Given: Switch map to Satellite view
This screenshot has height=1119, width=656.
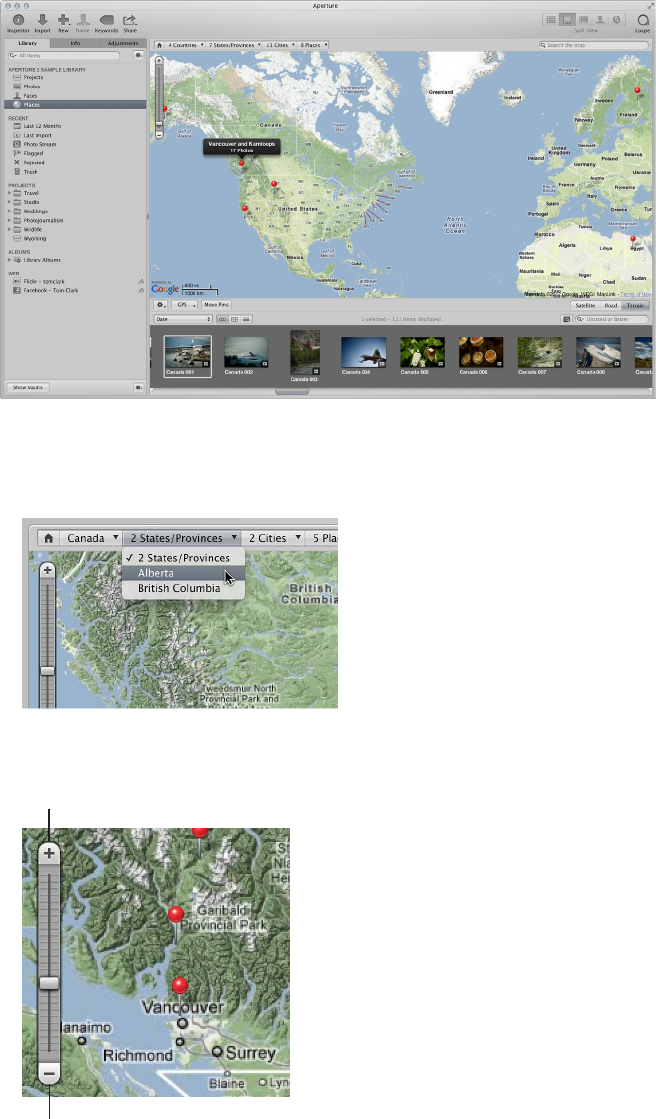Looking at the screenshot, I should tap(585, 305).
